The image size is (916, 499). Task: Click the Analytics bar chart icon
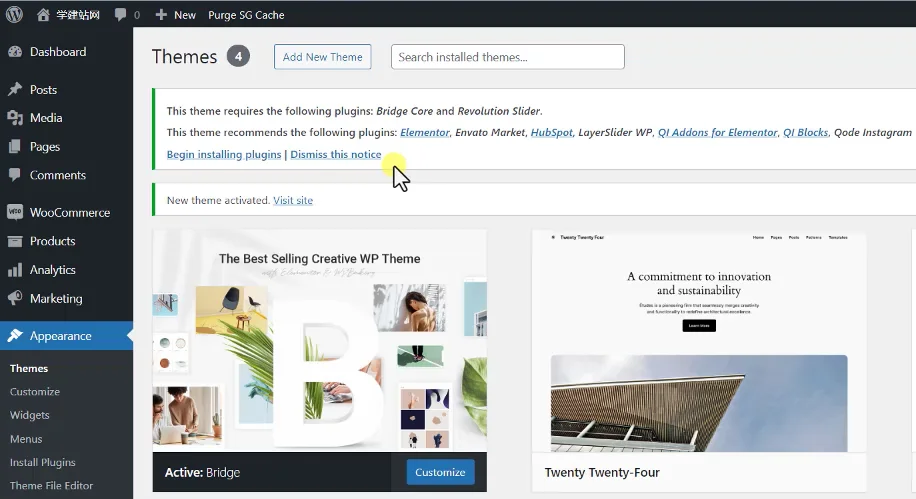click(15, 269)
